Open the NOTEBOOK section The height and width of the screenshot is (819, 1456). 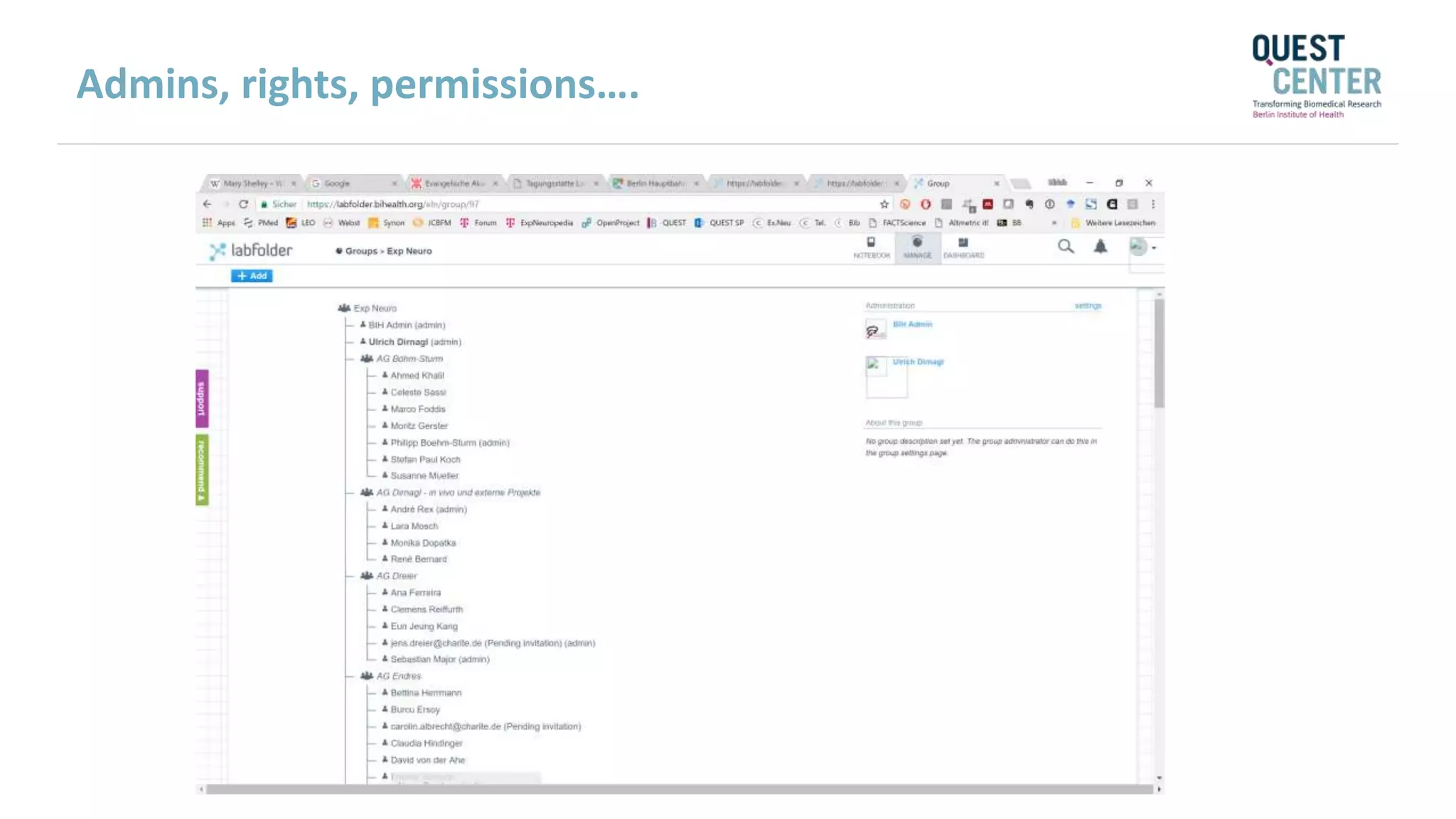pos(872,248)
